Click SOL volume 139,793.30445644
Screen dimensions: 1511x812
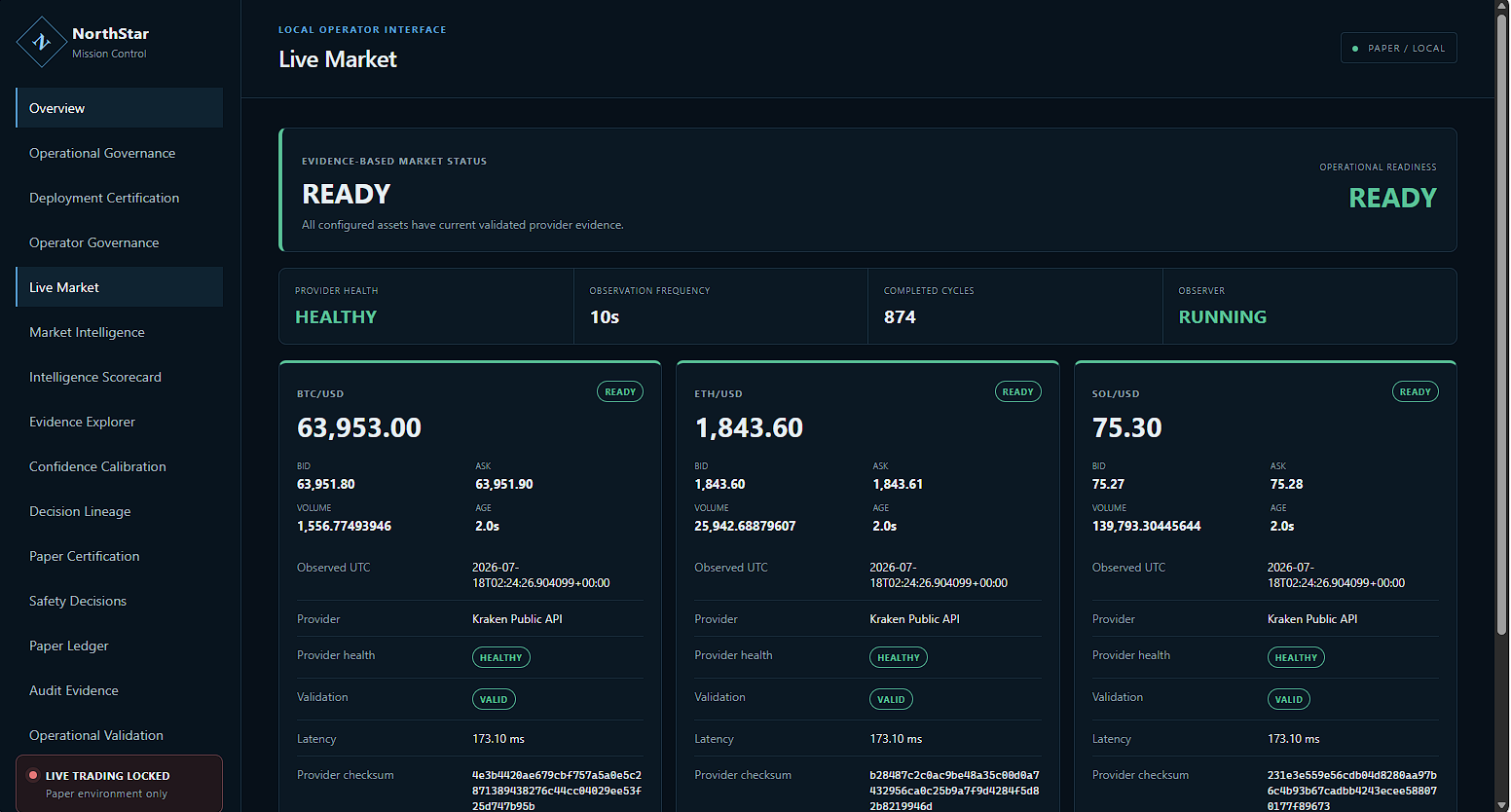(1147, 527)
